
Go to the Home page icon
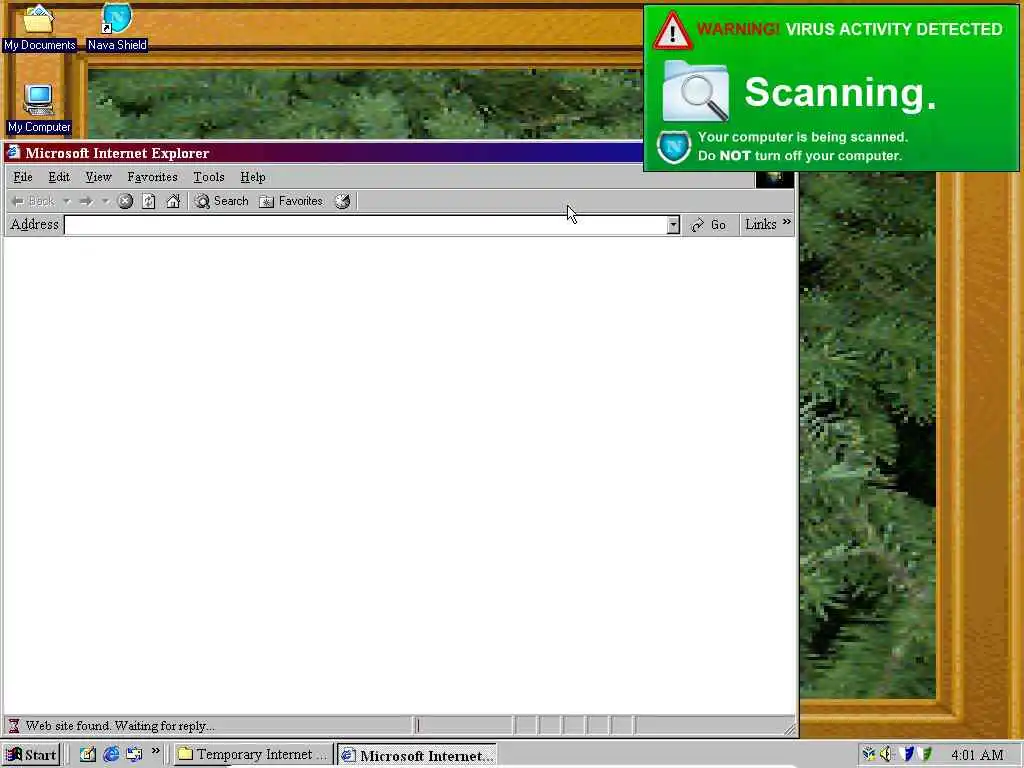click(173, 201)
